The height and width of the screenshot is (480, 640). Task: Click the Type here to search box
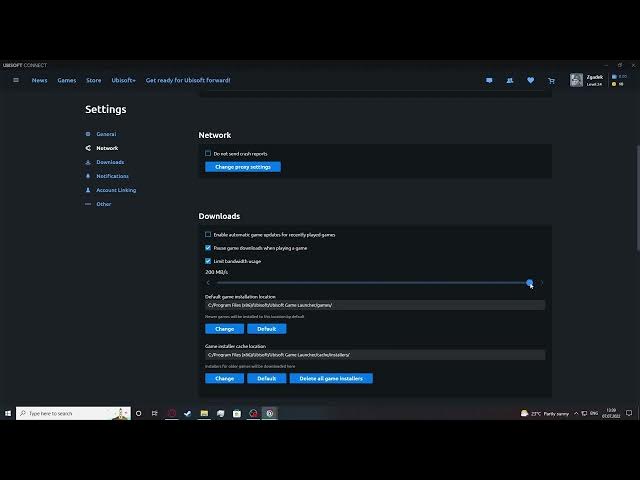tap(73, 413)
